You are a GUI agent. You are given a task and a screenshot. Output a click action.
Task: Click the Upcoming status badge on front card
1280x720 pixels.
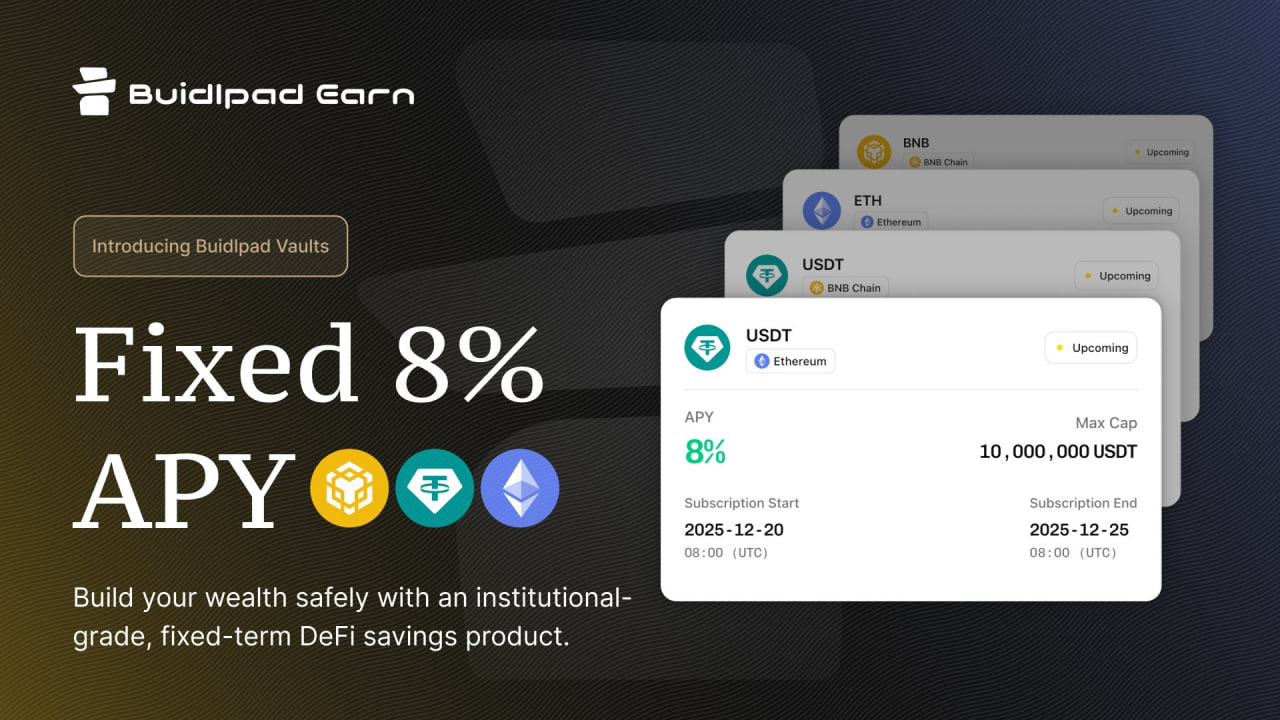coord(1091,348)
